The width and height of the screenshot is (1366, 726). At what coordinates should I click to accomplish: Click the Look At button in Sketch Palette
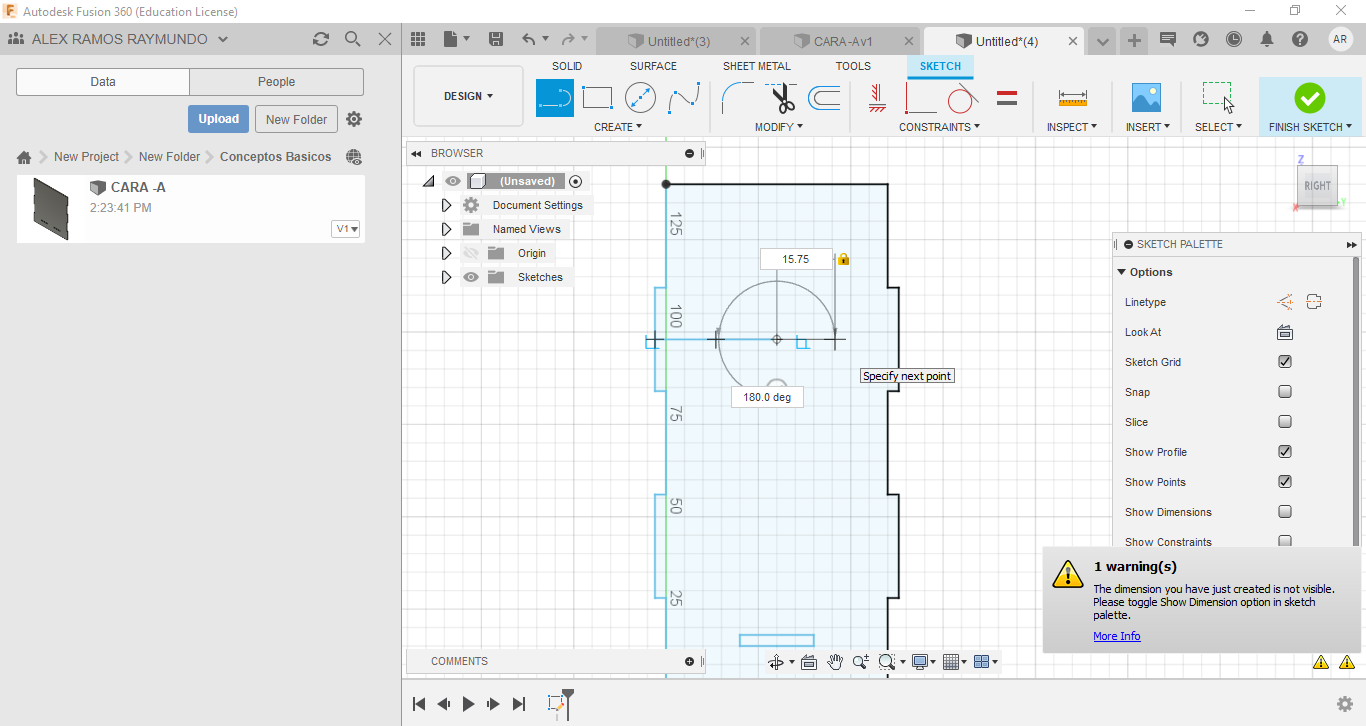pos(1285,332)
